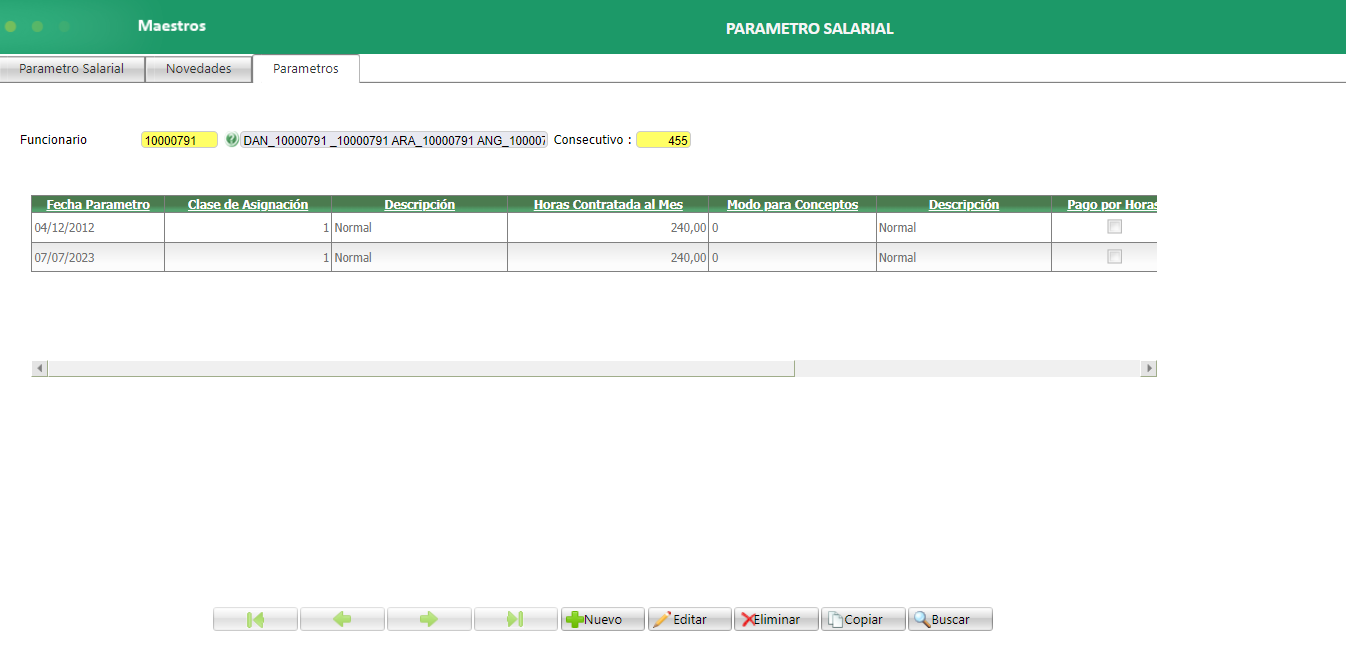Sort by Clase de Asignación column header

pos(248,205)
